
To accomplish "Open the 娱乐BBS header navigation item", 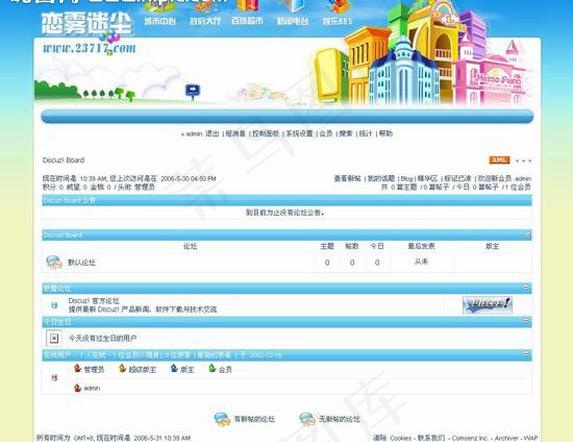I will [x=337, y=21].
